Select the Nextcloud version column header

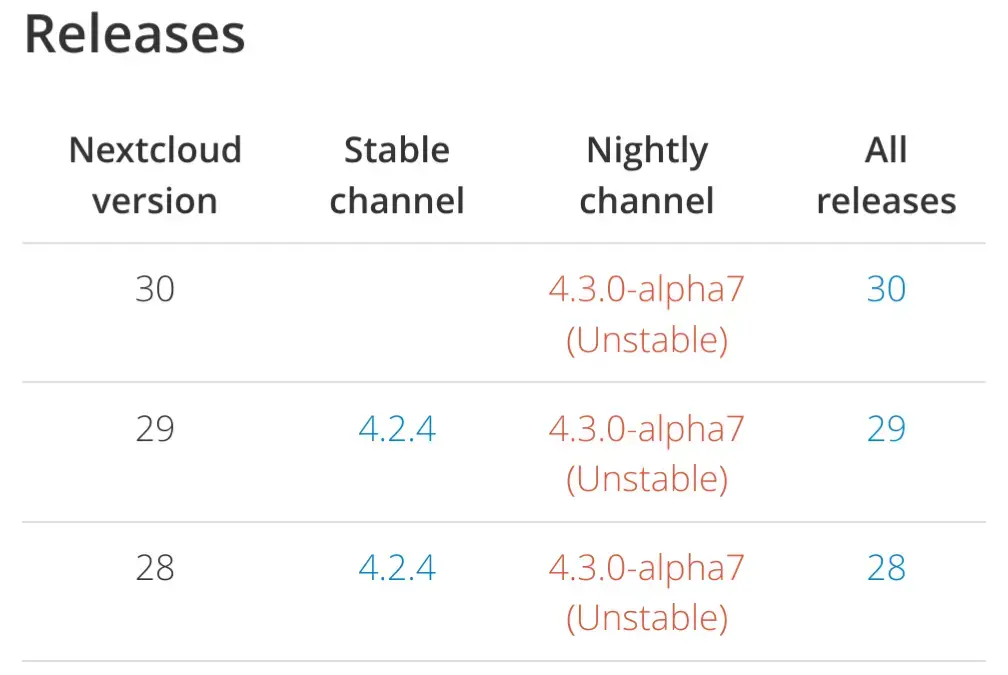click(x=155, y=175)
